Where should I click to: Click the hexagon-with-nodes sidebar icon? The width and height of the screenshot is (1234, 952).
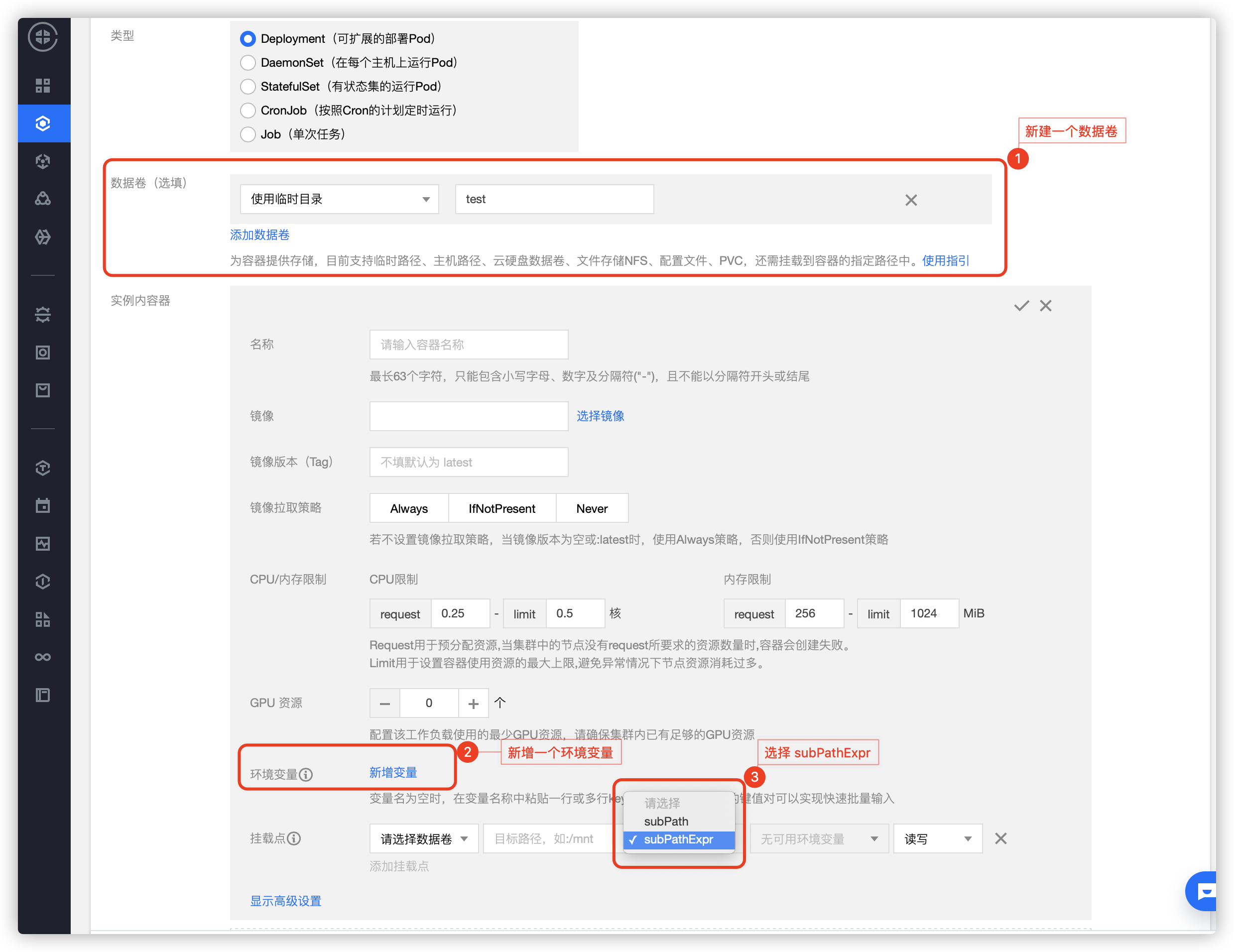coord(43,161)
